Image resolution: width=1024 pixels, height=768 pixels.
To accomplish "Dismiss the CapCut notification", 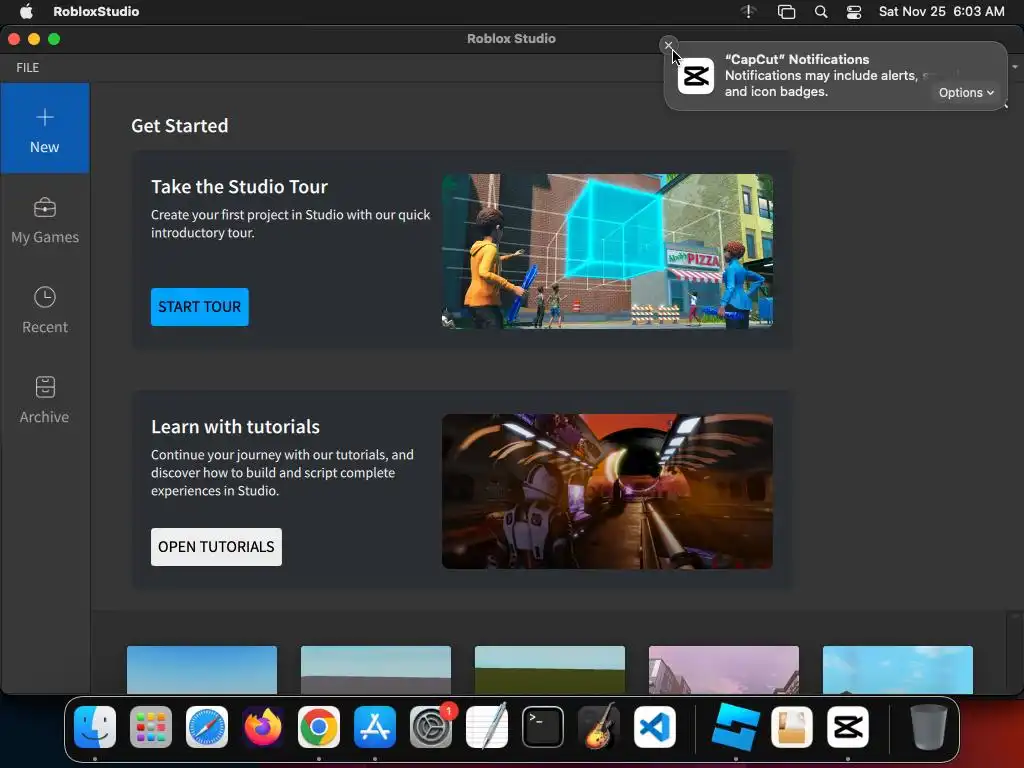I will pyautogui.click(x=668, y=45).
